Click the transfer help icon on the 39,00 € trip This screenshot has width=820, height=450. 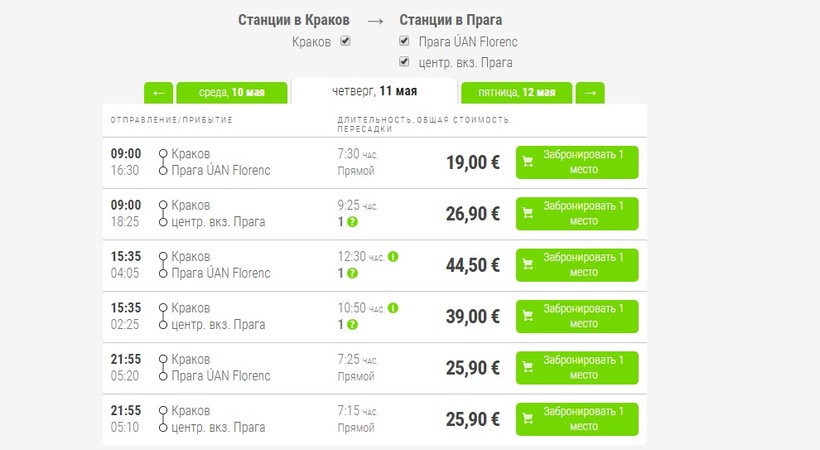(x=353, y=325)
